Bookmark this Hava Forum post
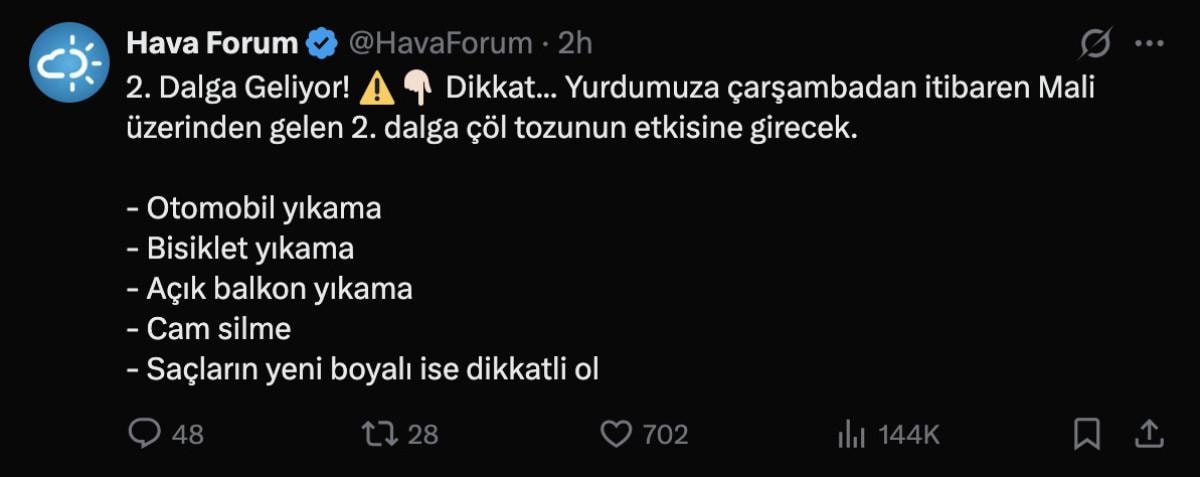Viewport: 1200px width, 477px height. 1087,433
